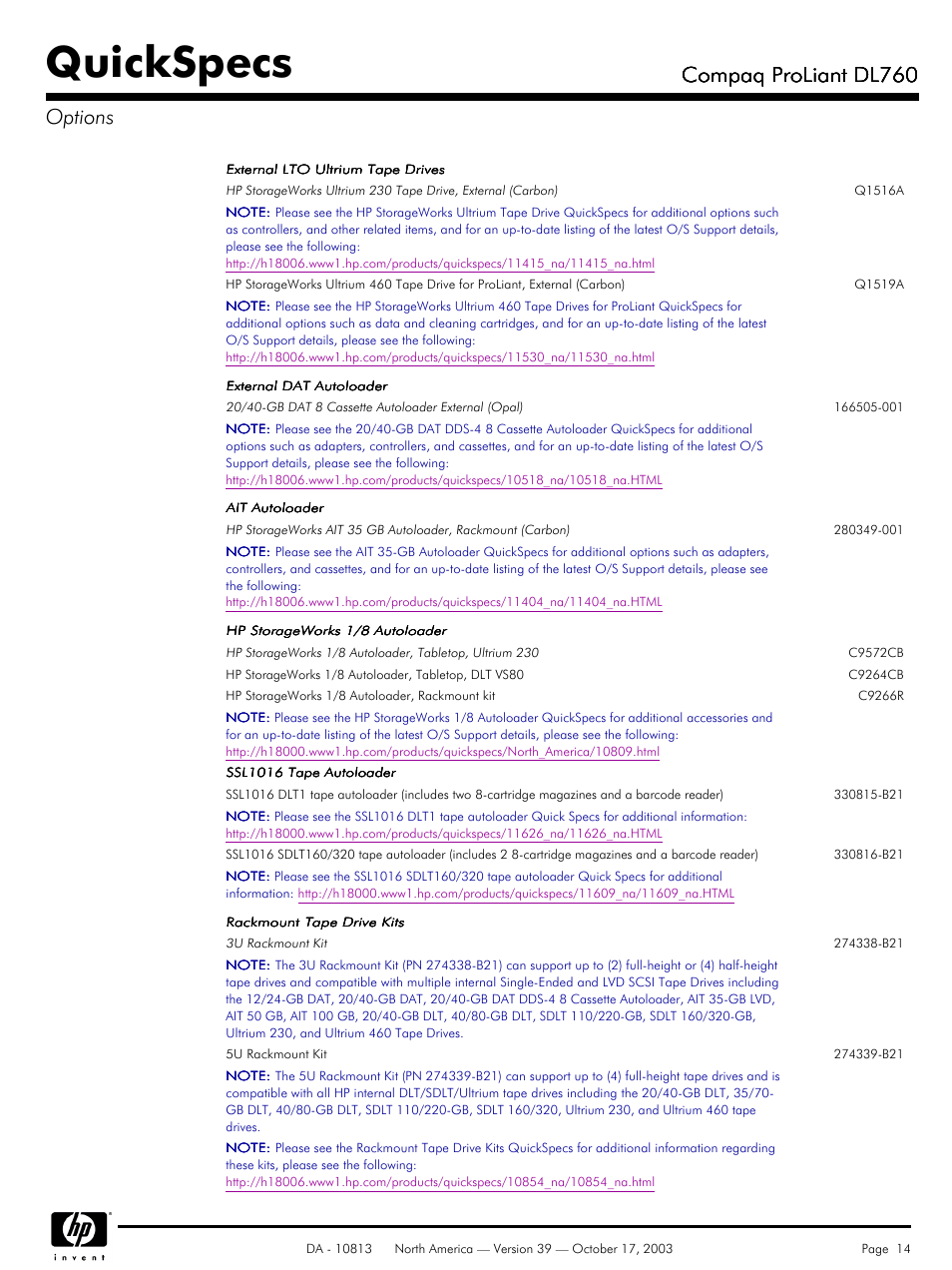Select part number C9266R
This screenshot has width=952, height=1270.
pos(881,696)
